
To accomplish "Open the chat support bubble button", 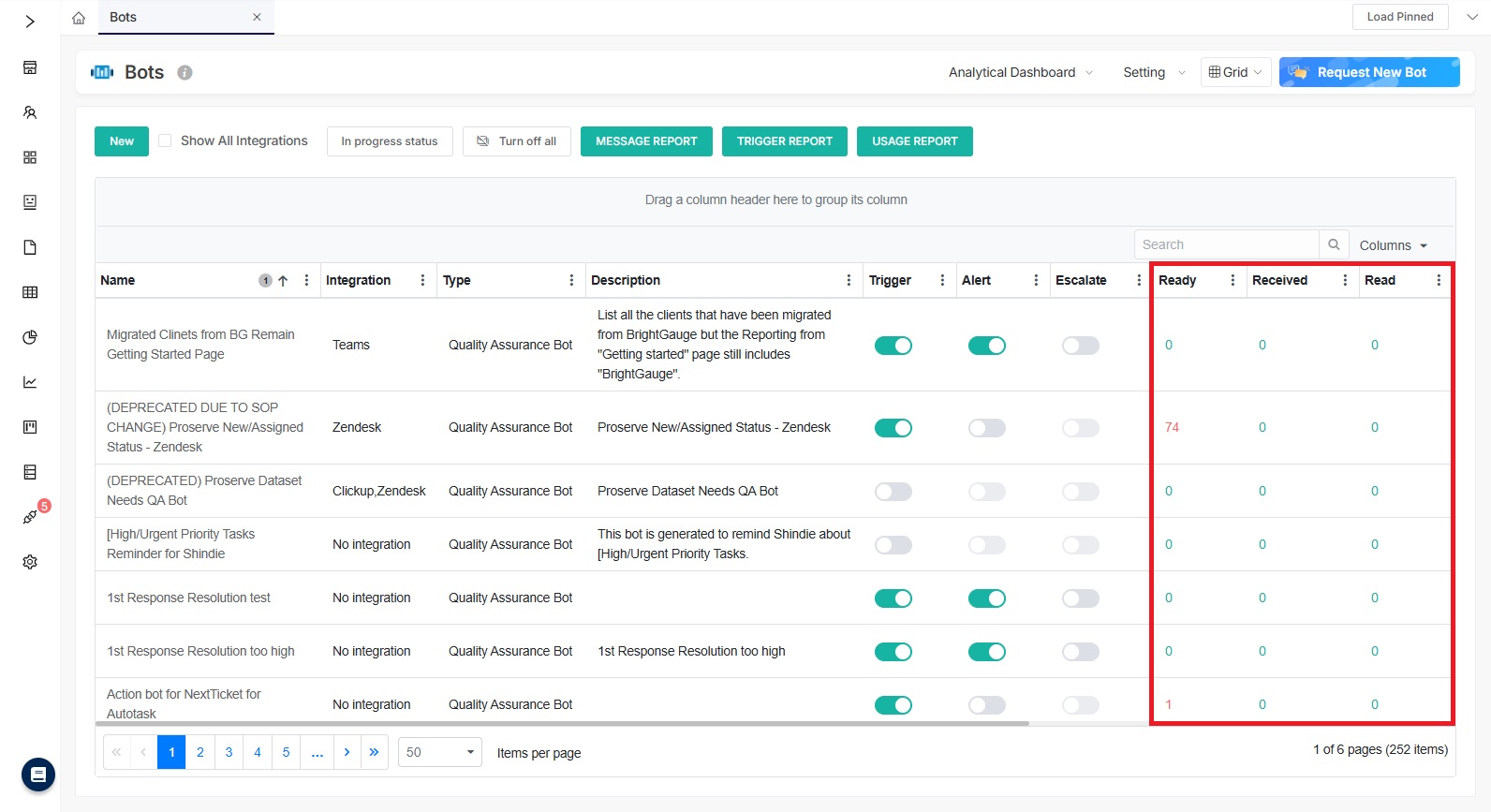I will tap(38, 775).
